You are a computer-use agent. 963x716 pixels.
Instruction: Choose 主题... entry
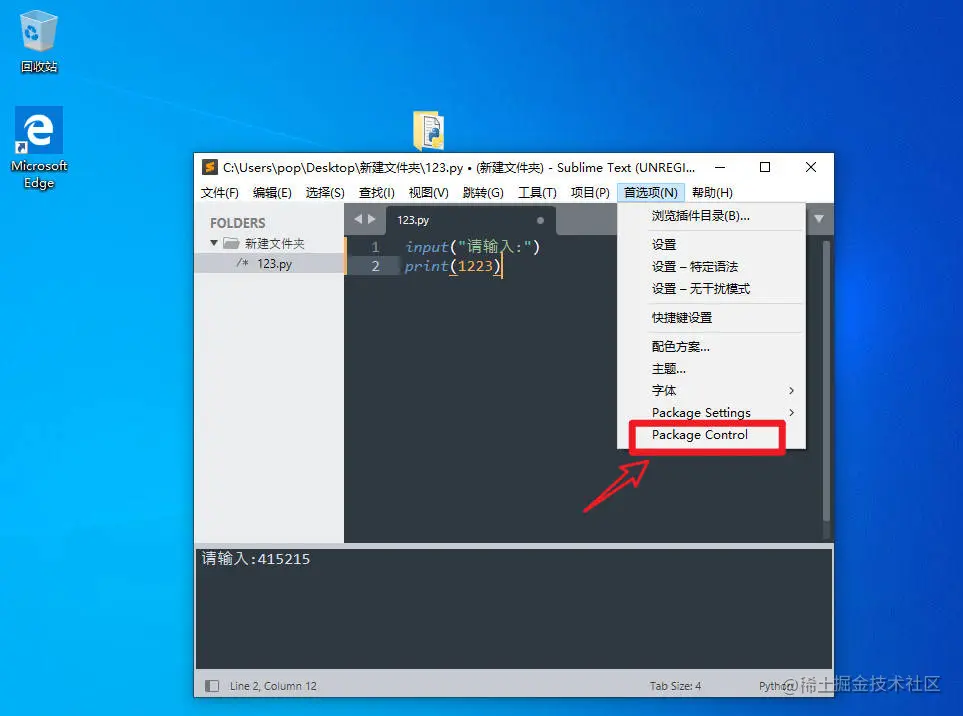pyautogui.click(x=712, y=368)
